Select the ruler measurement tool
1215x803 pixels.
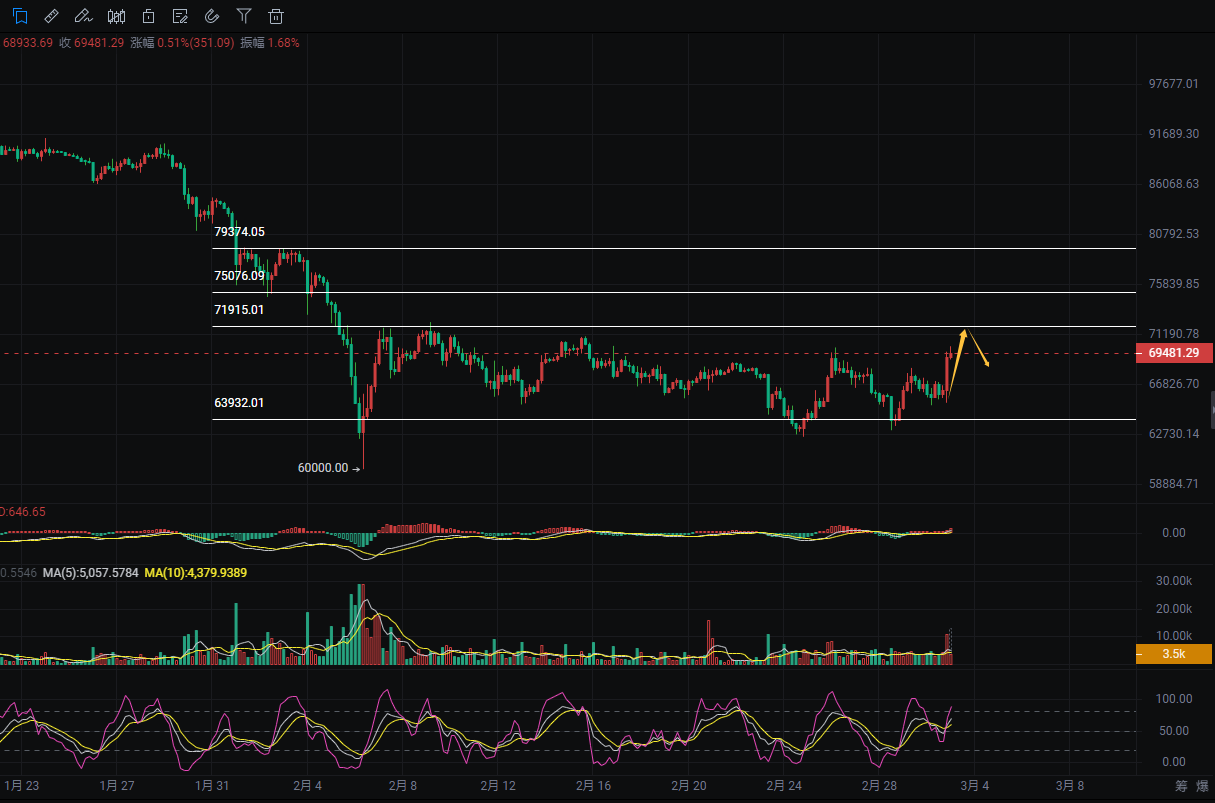coord(52,16)
